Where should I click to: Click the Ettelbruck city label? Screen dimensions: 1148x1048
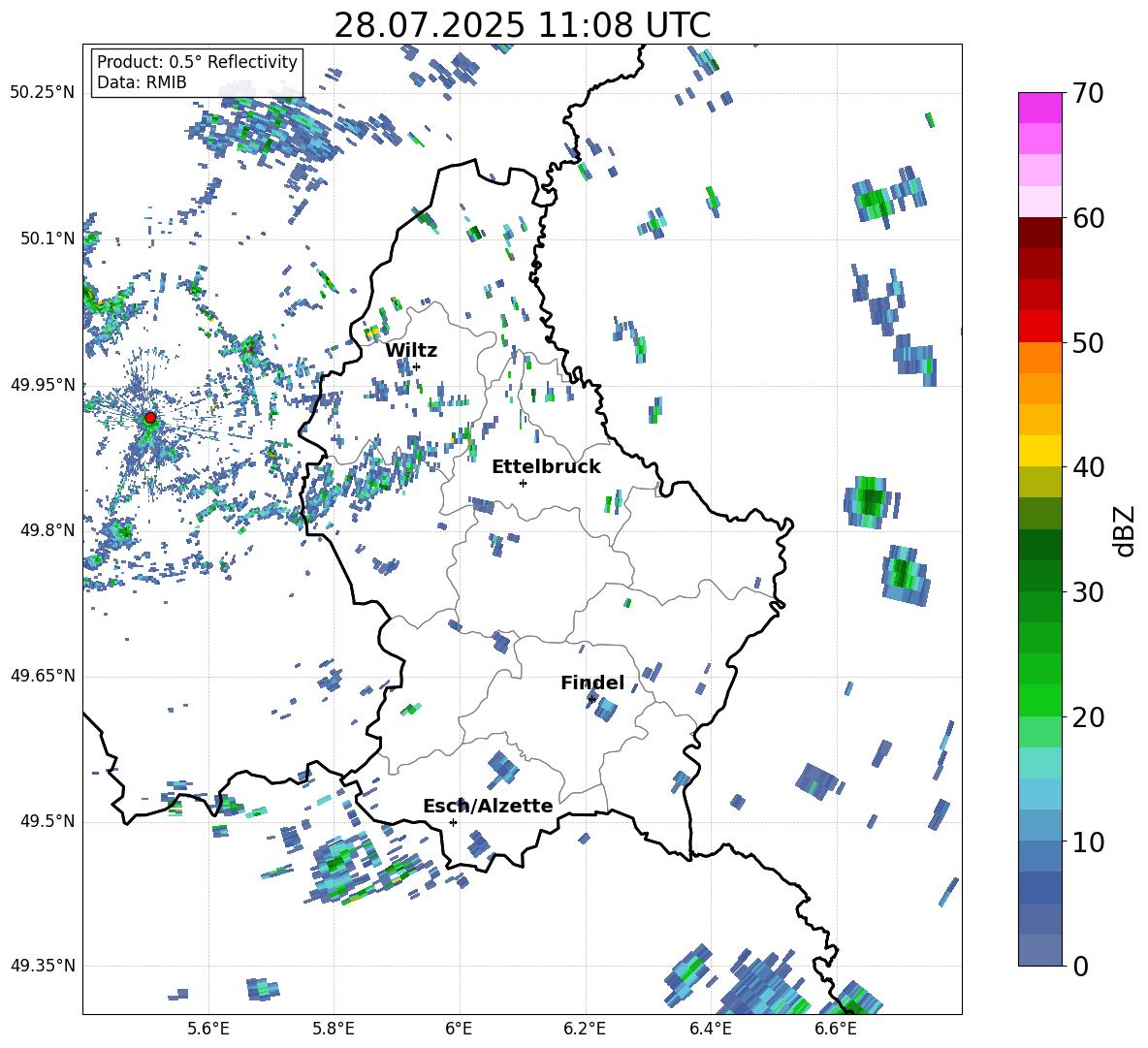546,467
